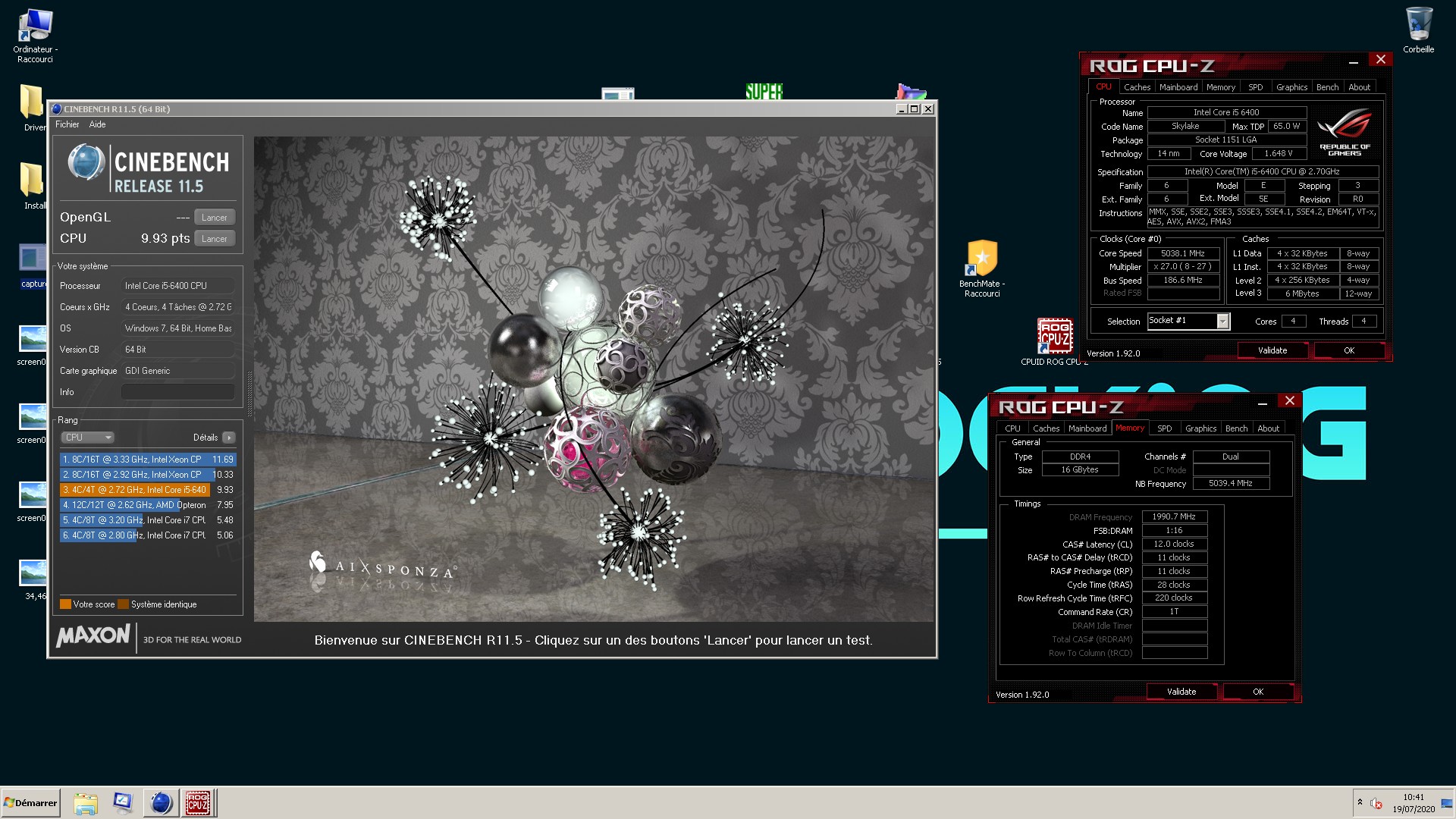This screenshot has height=819, width=1456.
Task: Select rank 1 Intel Xeon 11.69 entry
Action: pyautogui.click(x=148, y=460)
